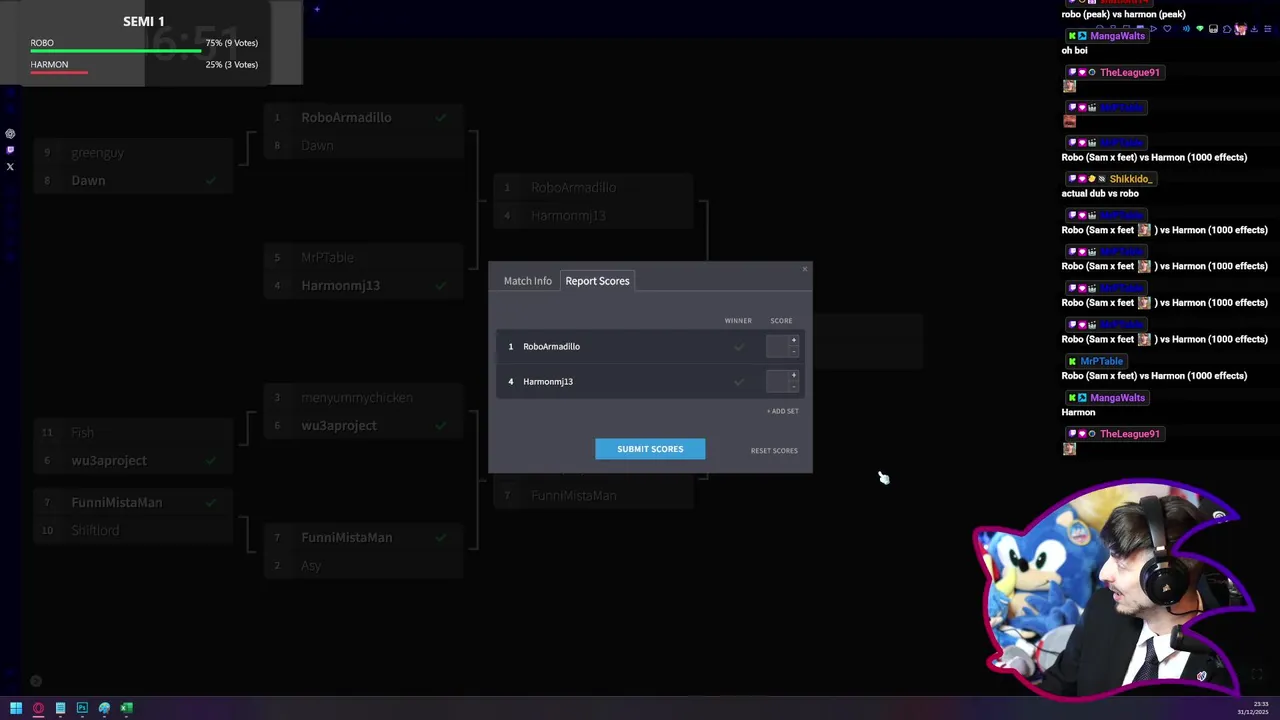Mark Harmonmj13 as winner checkmark
Image resolution: width=1280 pixels, height=720 pixels.
coord(739,382)
